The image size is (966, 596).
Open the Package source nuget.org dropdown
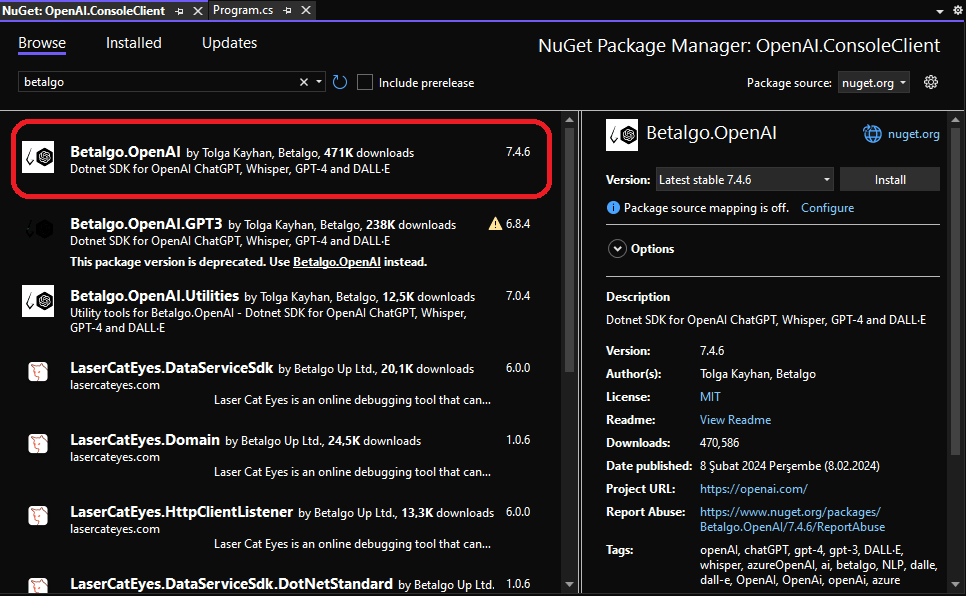click(x=874, y=83)
